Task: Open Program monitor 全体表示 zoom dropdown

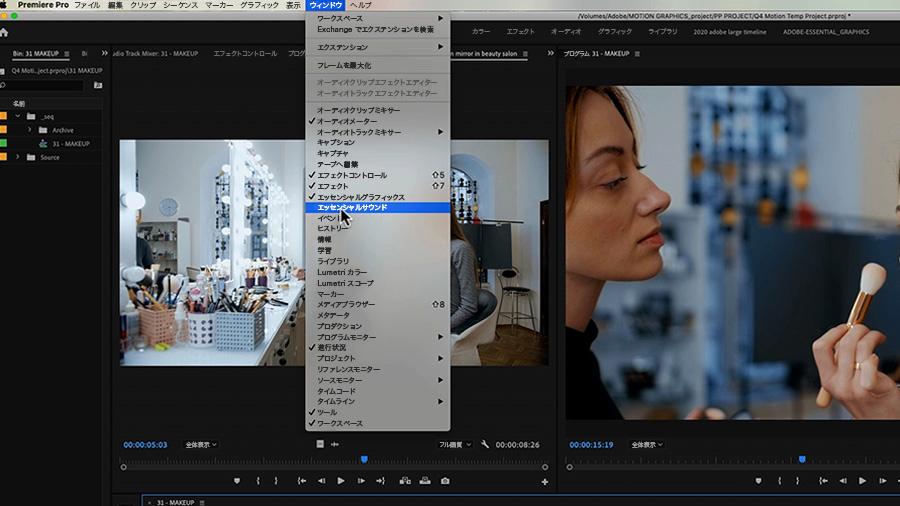Action: click(647, 445)
